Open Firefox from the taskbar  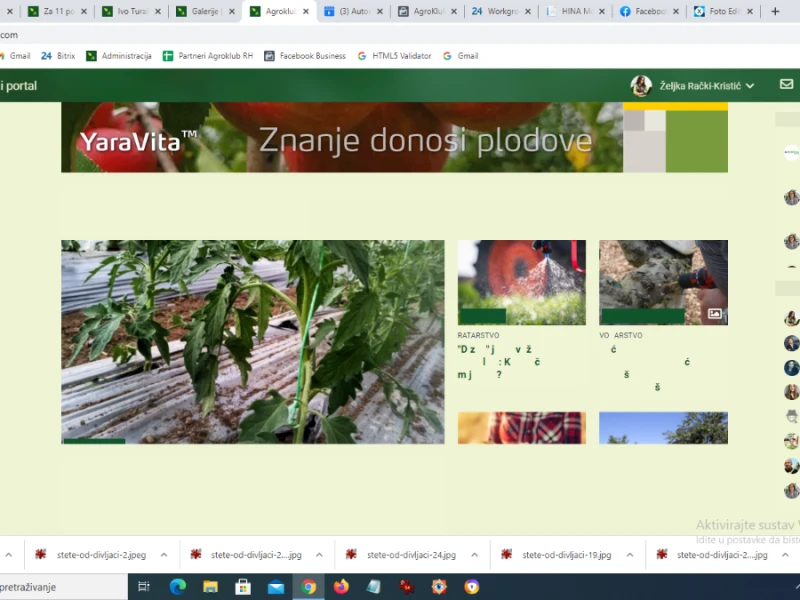pyautogui.click(x=341, y=587)
